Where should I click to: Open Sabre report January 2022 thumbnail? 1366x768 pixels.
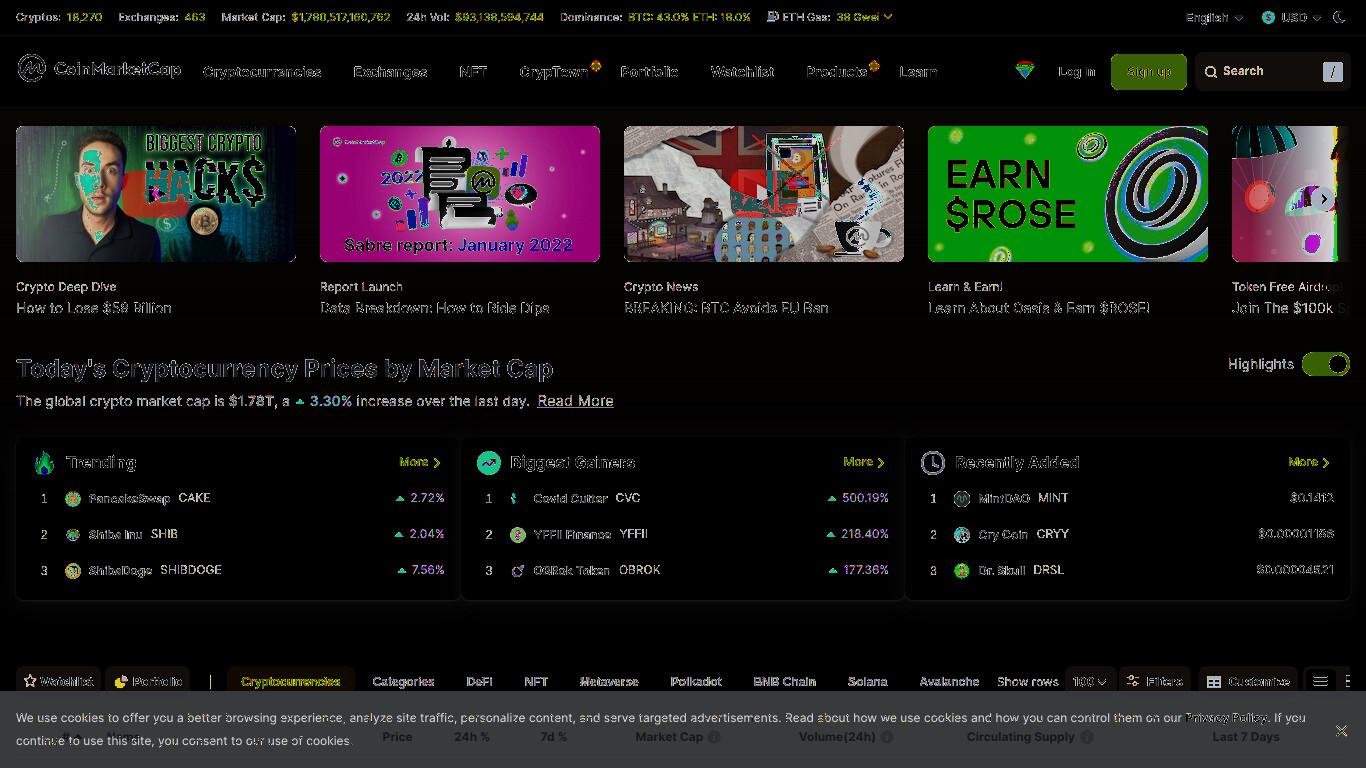pyautogui.click(x=460, y=194)
